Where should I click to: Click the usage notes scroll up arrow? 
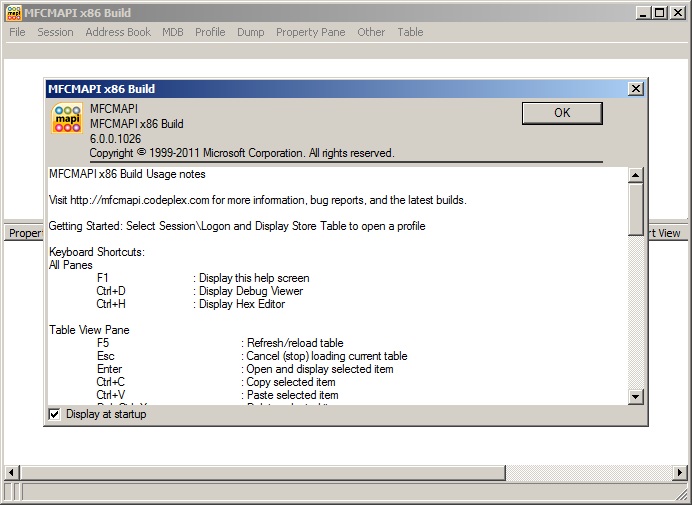coord(636,175)
